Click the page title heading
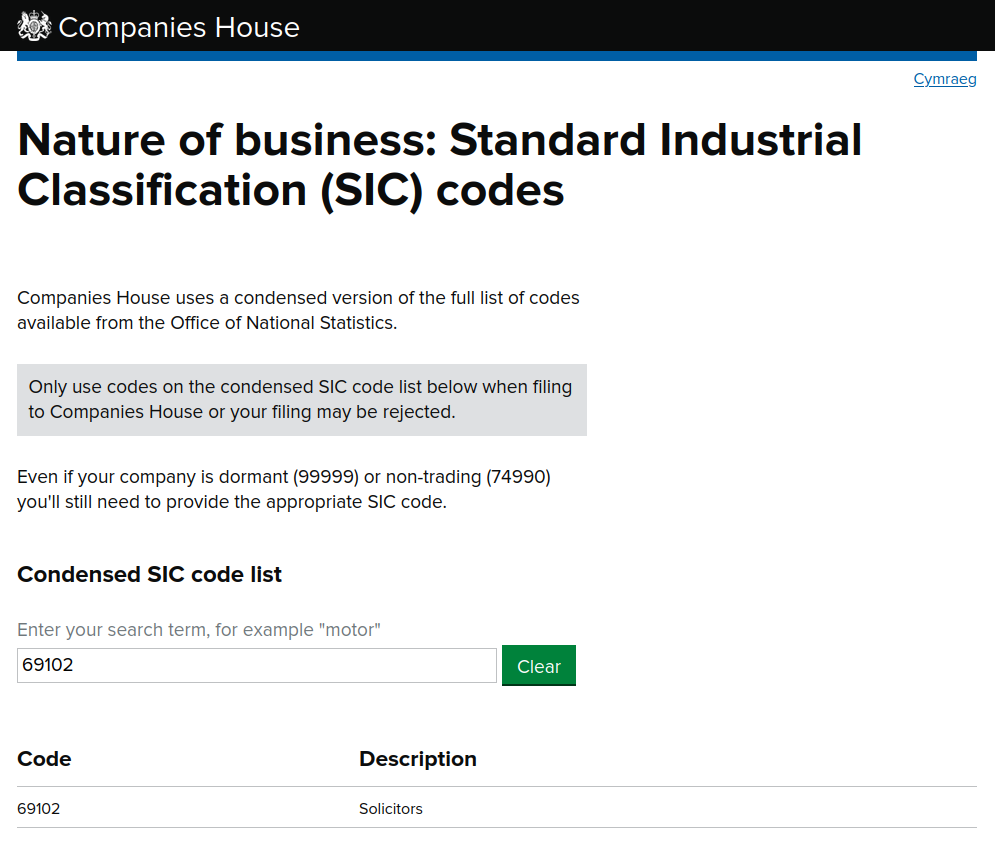The image size is (995, 850). pos(438,164)
